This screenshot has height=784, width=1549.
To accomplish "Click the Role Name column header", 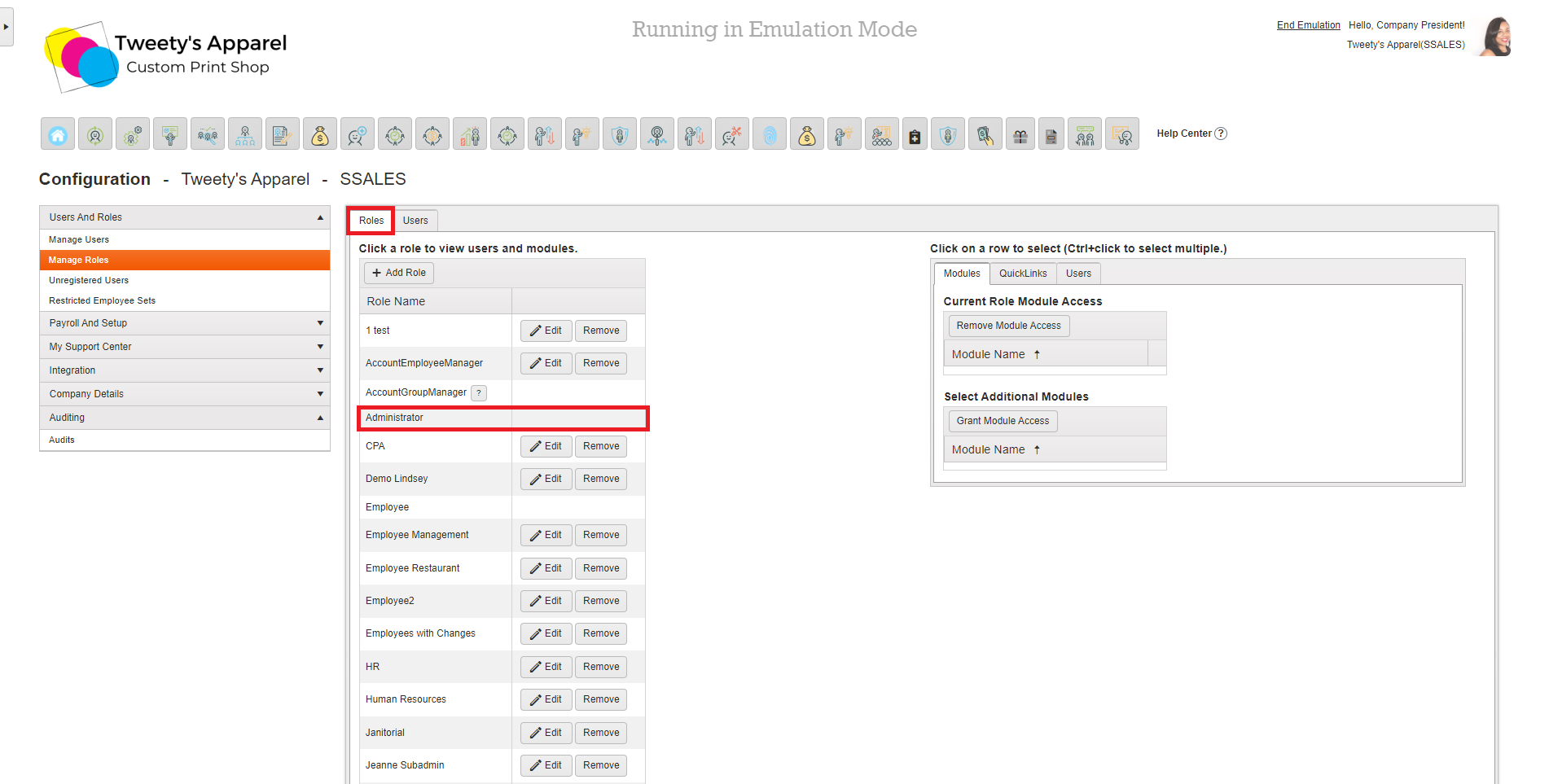I will 436,301.
